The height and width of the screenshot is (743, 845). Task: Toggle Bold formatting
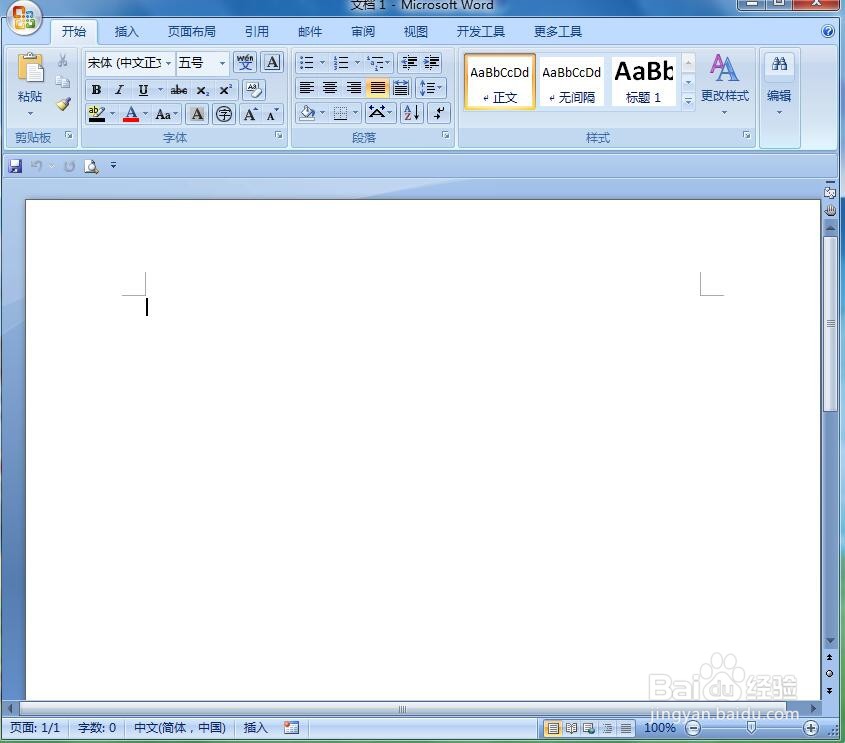click(96, 89)
